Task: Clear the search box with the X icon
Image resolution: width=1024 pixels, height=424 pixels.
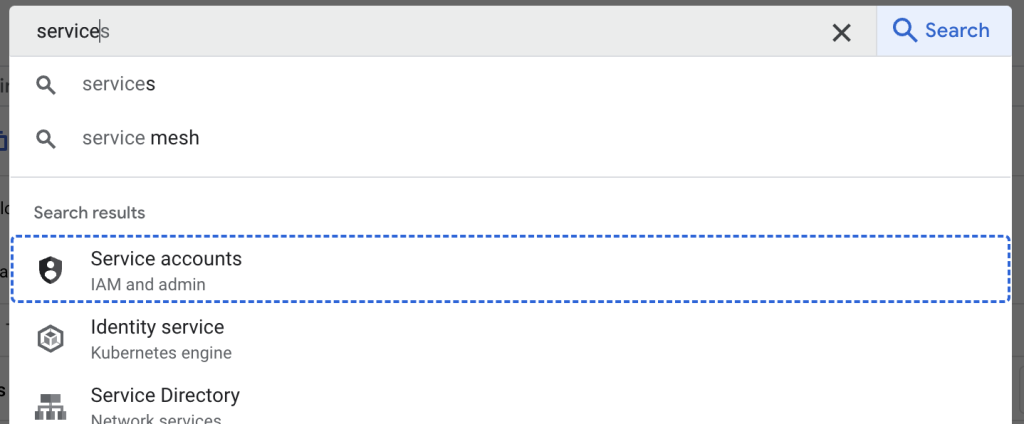Action: click(x=841, y=33)
